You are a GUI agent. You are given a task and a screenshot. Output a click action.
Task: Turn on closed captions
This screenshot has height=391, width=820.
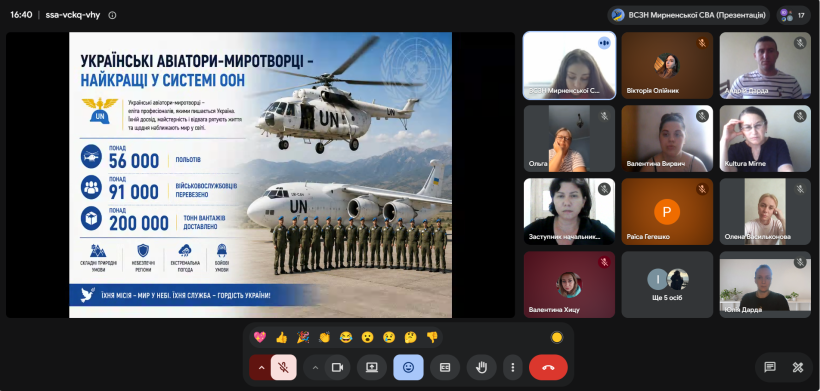[445, 367]
